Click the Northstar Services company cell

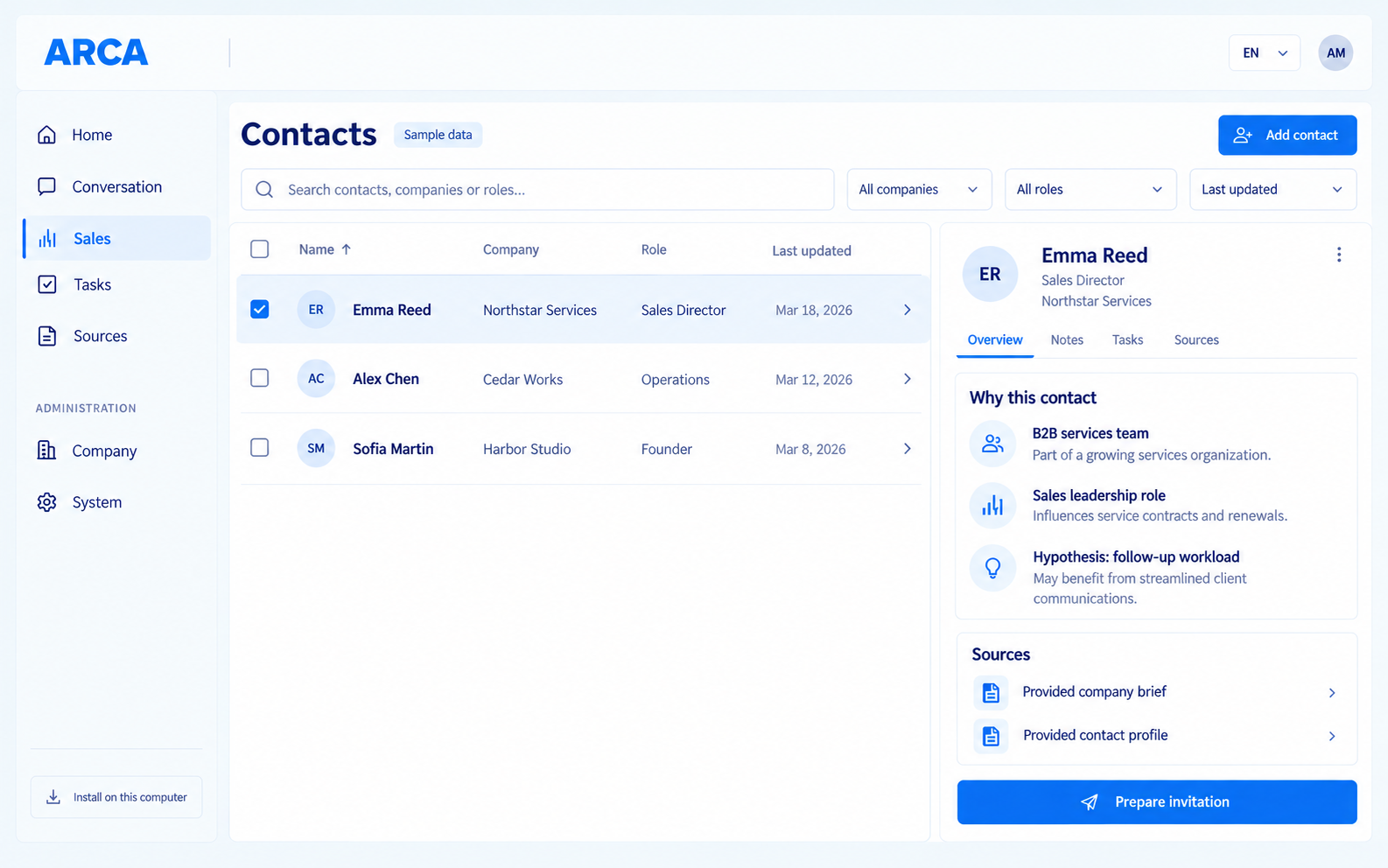540,311
